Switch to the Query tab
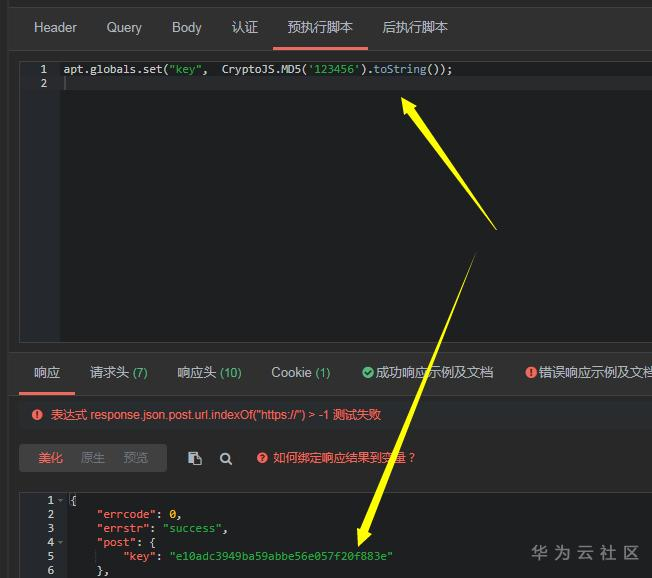 [x=124, y=27]
